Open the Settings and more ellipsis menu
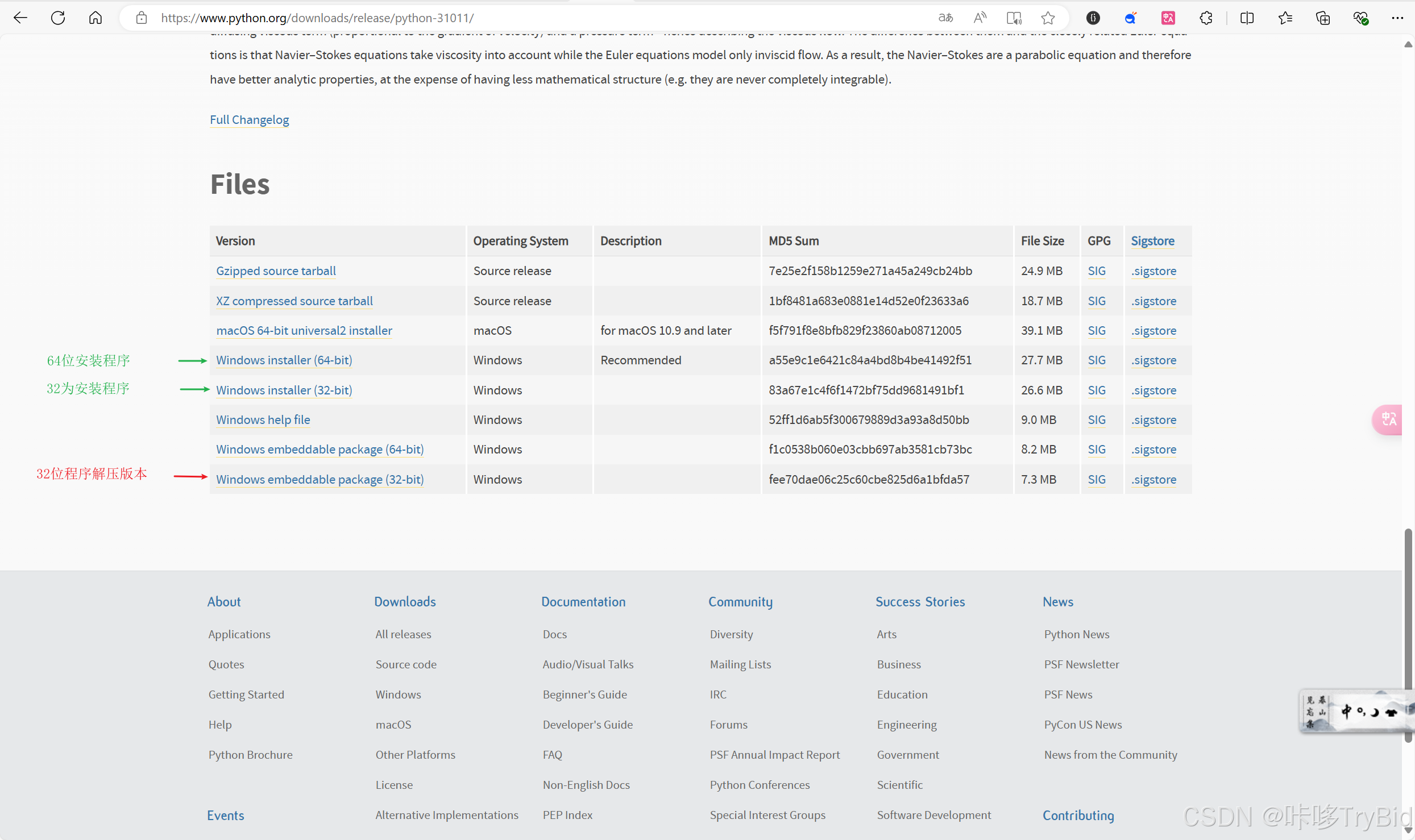1415x840 pixels. [x=1397, y=18]
